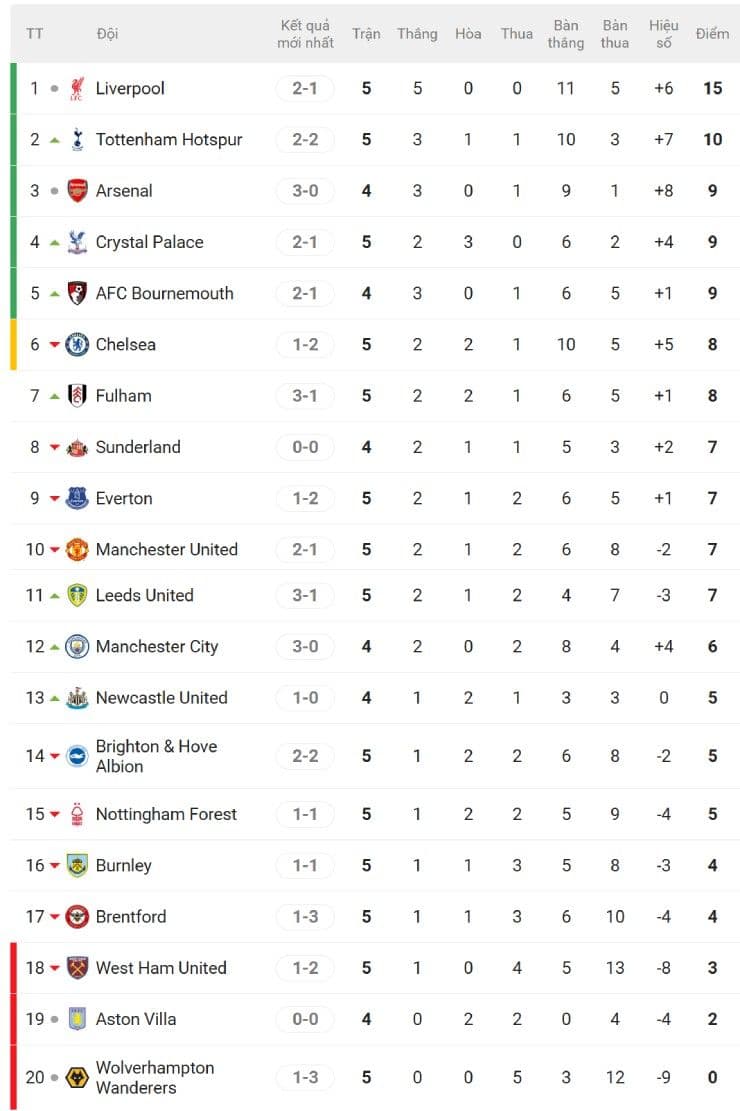Click the Brighton & Hove Albion name

(x=156, y=757)
